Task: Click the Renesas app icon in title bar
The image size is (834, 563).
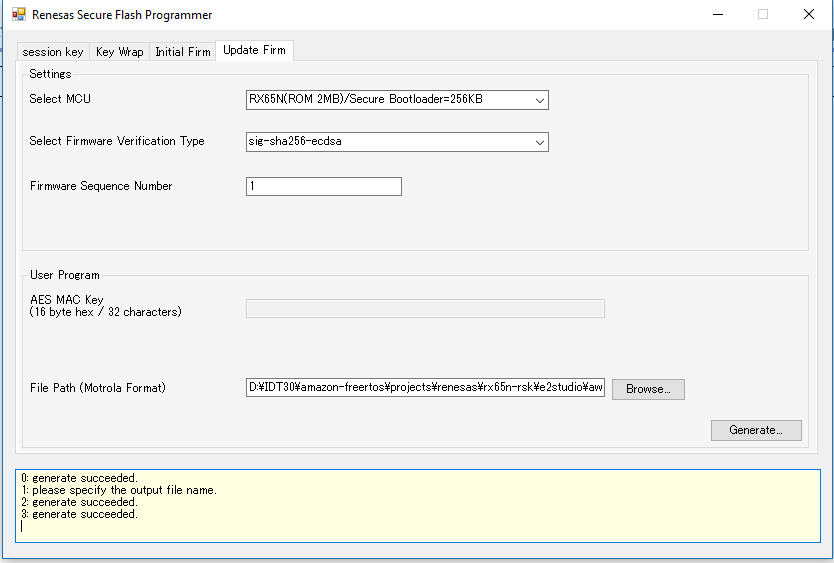Action: [x=18, y=15]
